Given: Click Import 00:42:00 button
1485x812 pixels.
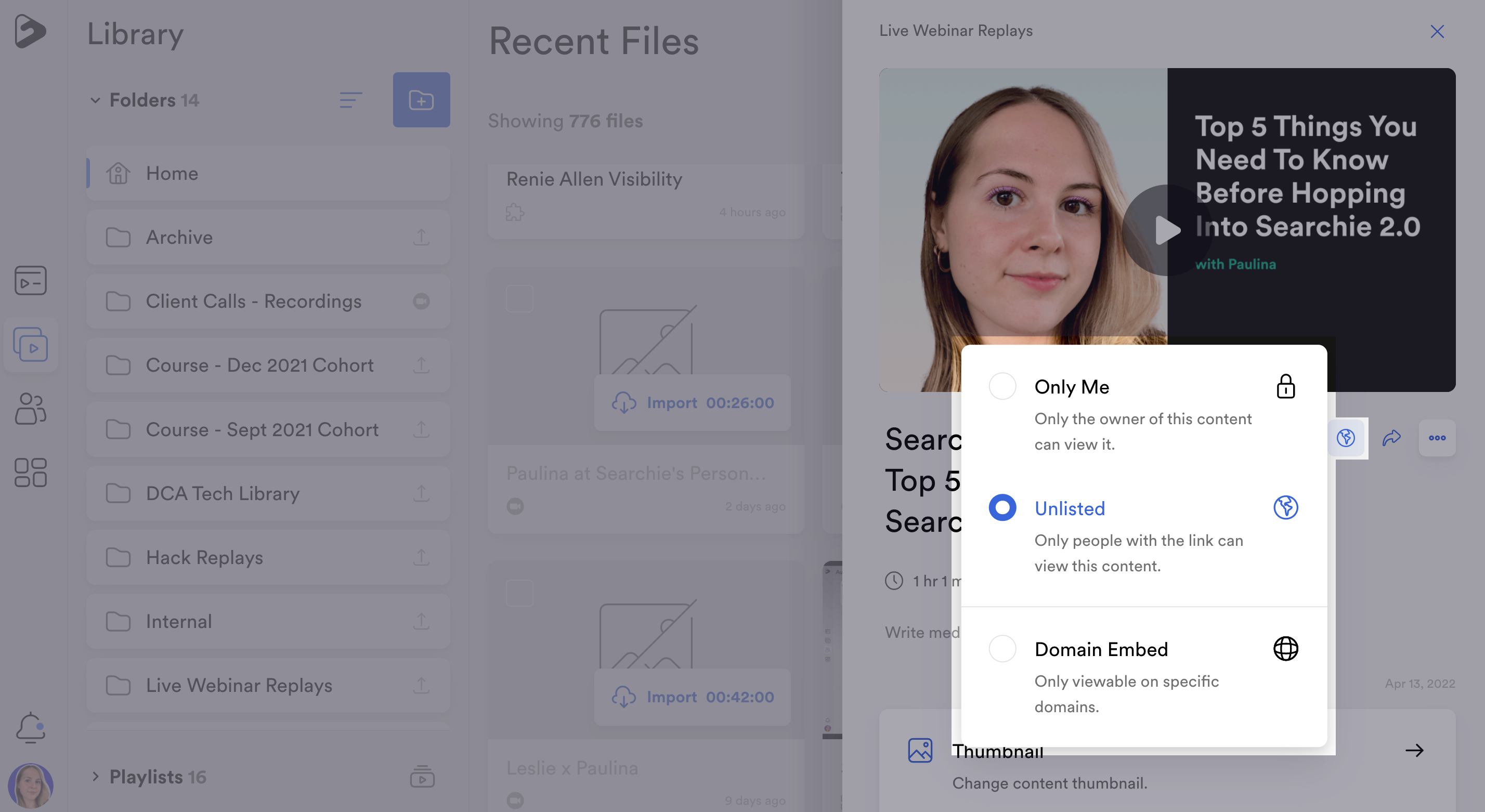Looking at the screenshot, I should (693, 697).
